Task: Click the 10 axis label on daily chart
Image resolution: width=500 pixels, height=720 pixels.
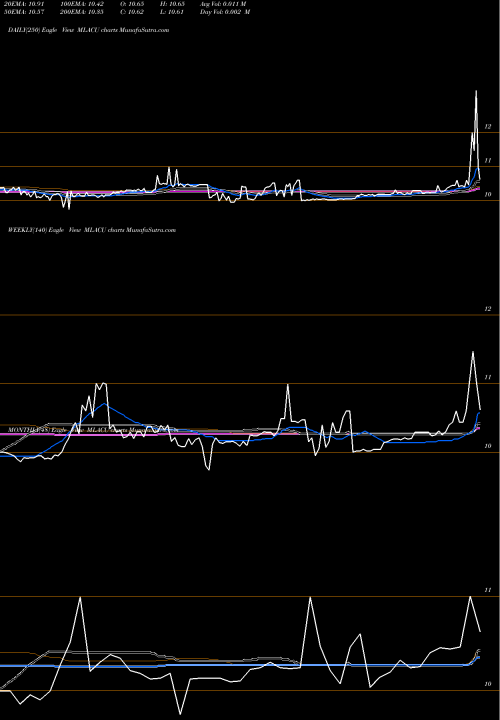Action: pos(488,195)
